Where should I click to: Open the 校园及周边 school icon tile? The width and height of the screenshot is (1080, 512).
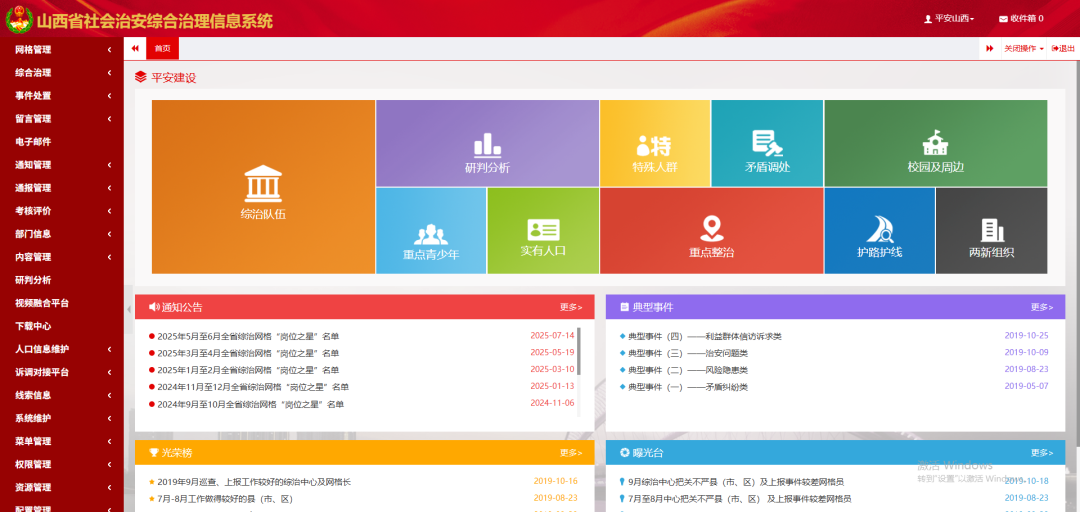tap(935, 143)
